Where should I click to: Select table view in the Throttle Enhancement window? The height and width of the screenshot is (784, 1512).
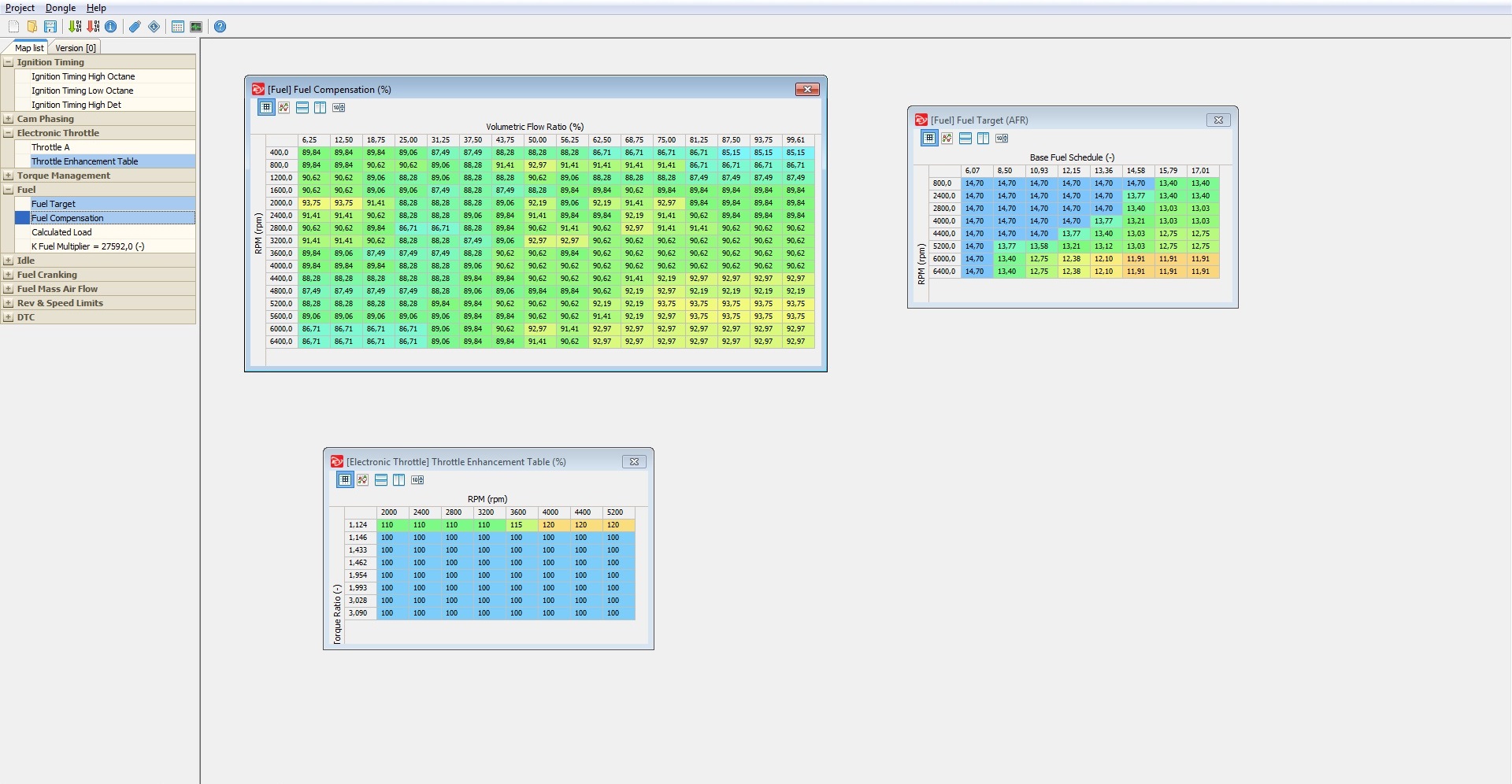coord(345,479)
